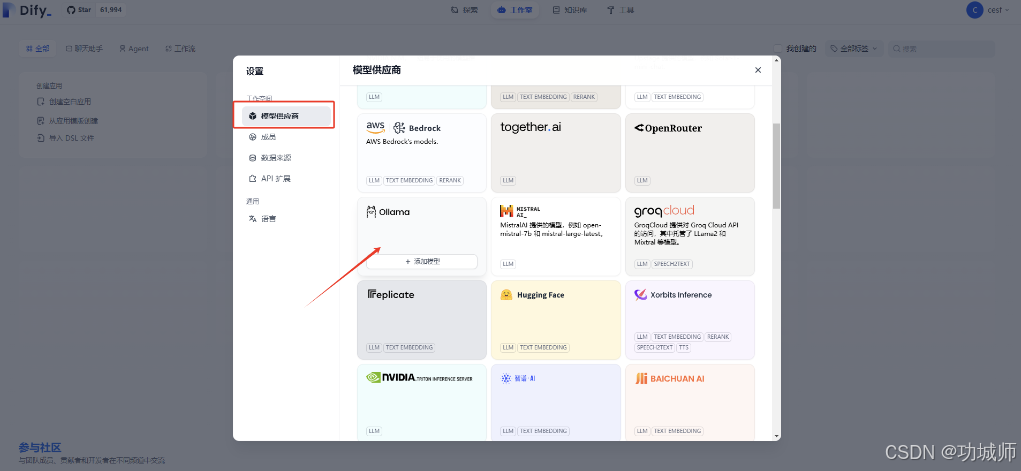1021x471 pixels.
Task: Open the 工作室 studio tab in the header
Action: click(x=514, y=10)
